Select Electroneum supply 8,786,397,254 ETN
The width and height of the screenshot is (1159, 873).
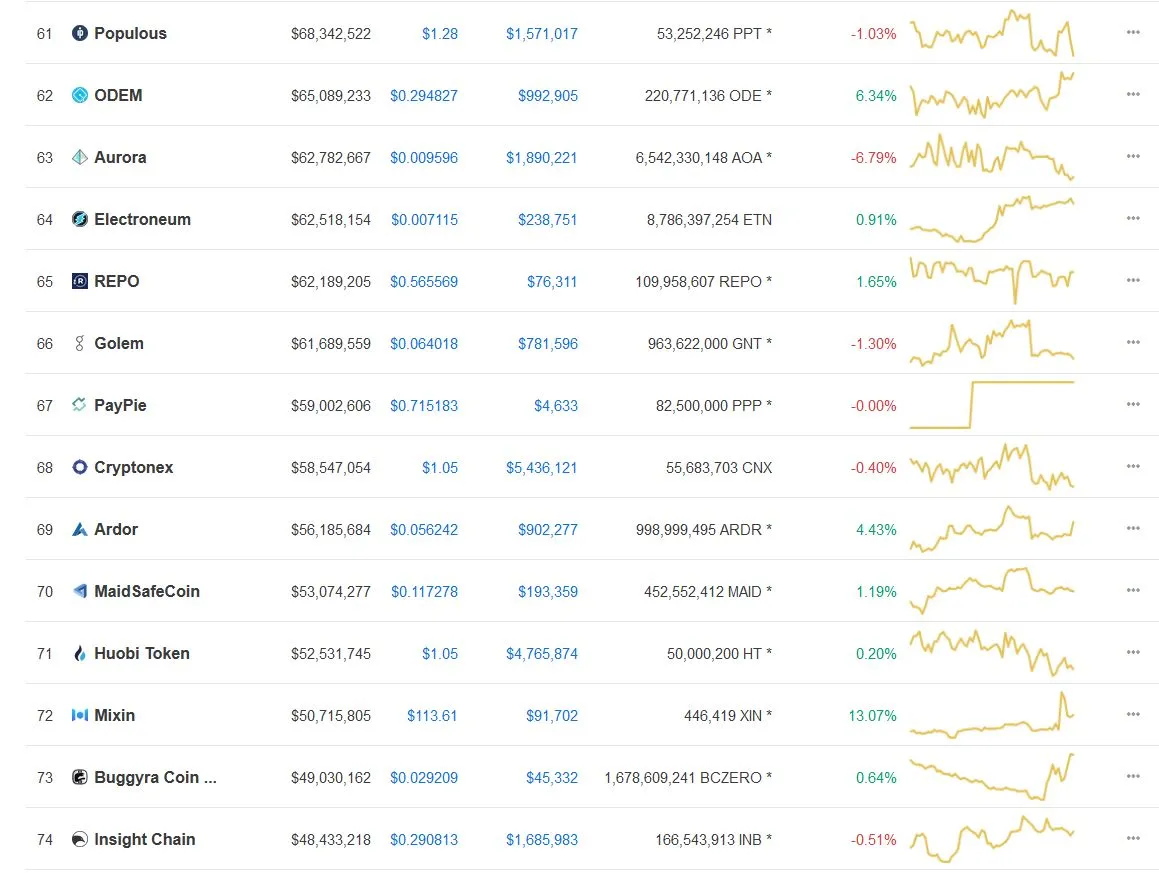pos(710,220)
